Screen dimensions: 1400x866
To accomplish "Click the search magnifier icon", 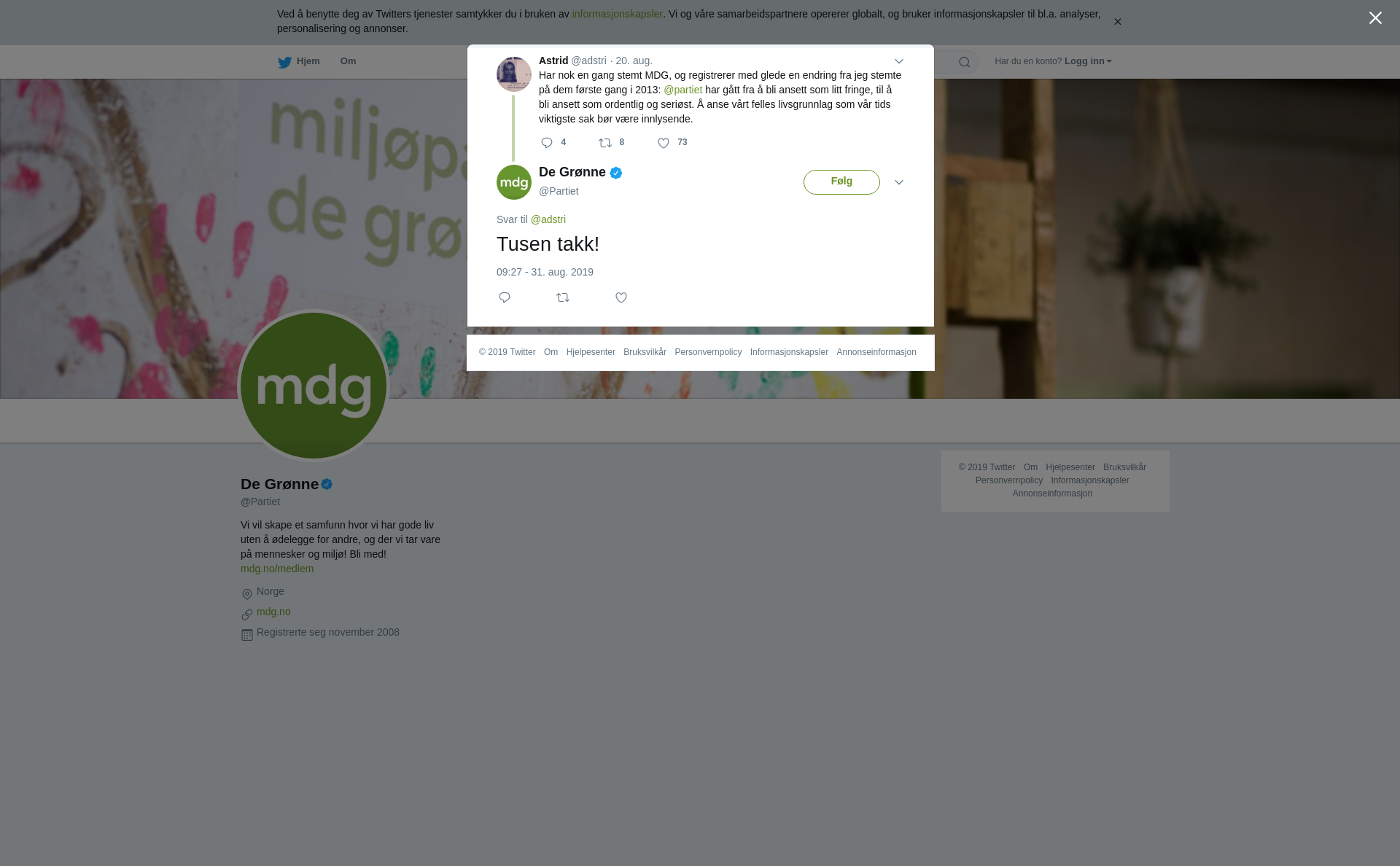I will pyautogui.click(x=965, y=62).
